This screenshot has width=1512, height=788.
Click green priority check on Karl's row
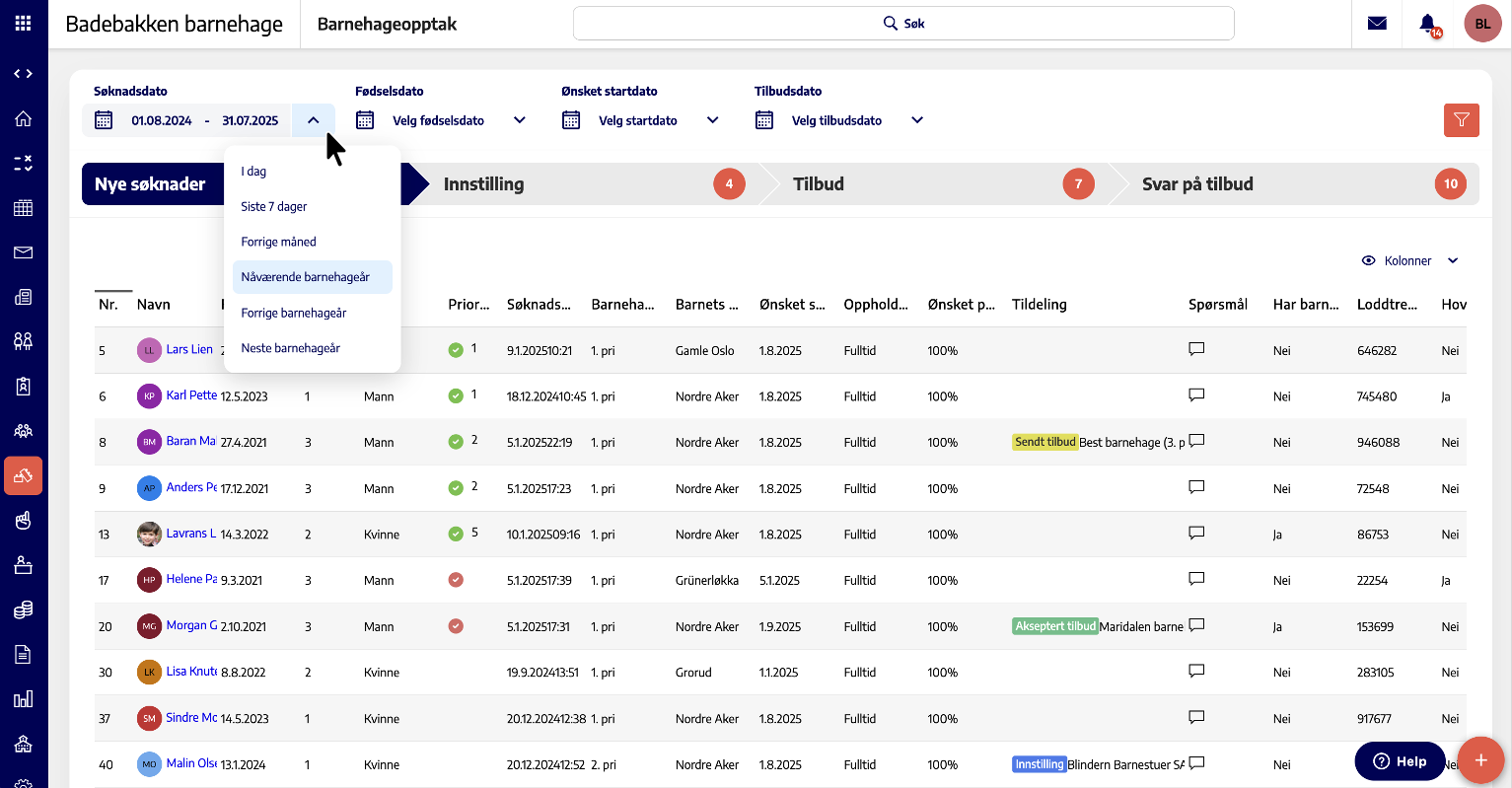[456, 396]
